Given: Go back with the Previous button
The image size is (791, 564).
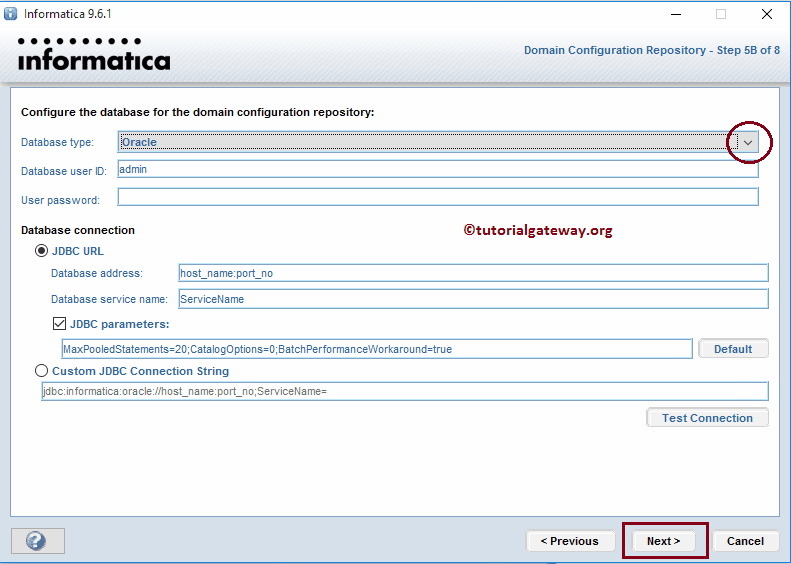Looking at the screenshot, I should (569, 541).
